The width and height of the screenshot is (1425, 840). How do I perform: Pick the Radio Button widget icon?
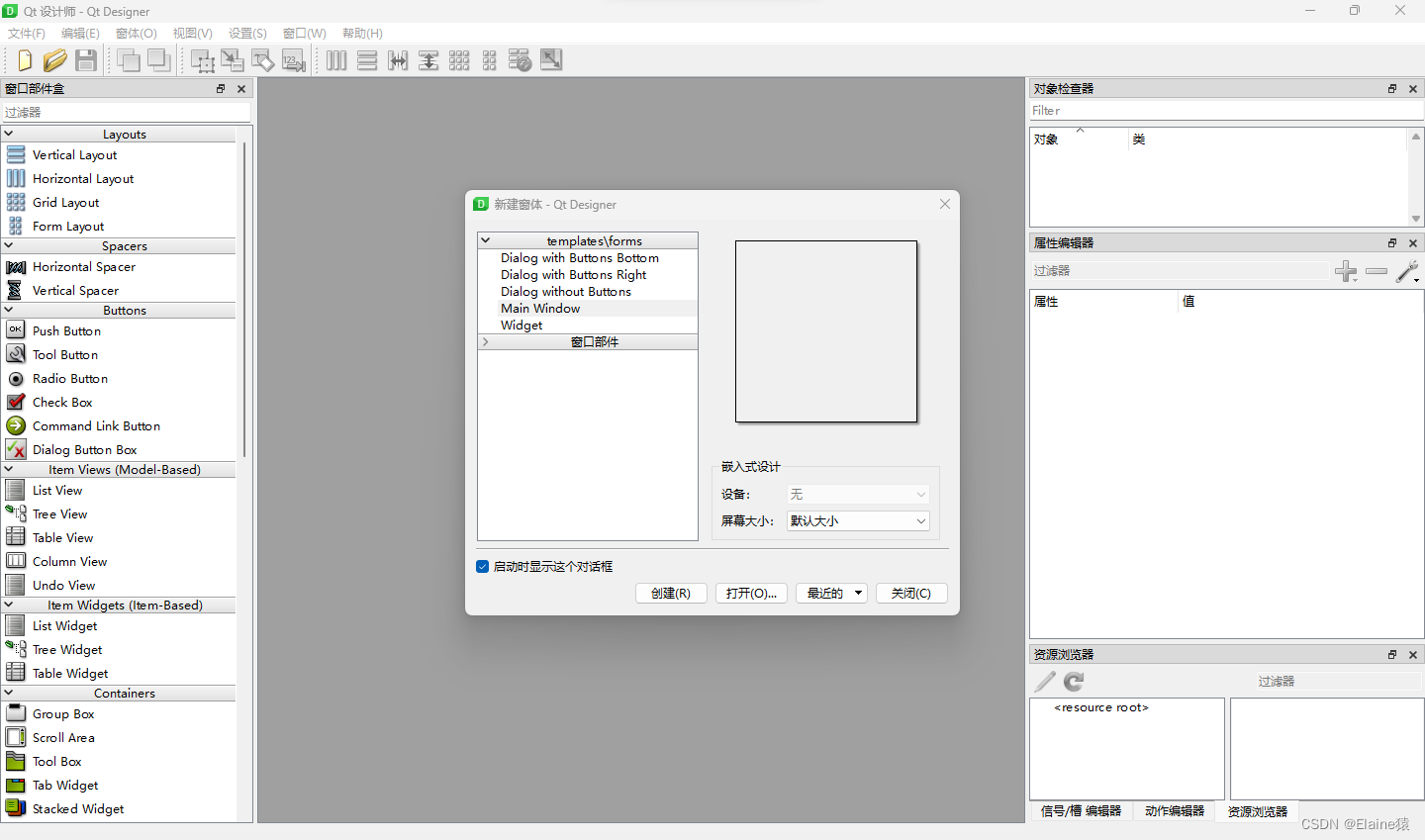click(x=16, y=378)
